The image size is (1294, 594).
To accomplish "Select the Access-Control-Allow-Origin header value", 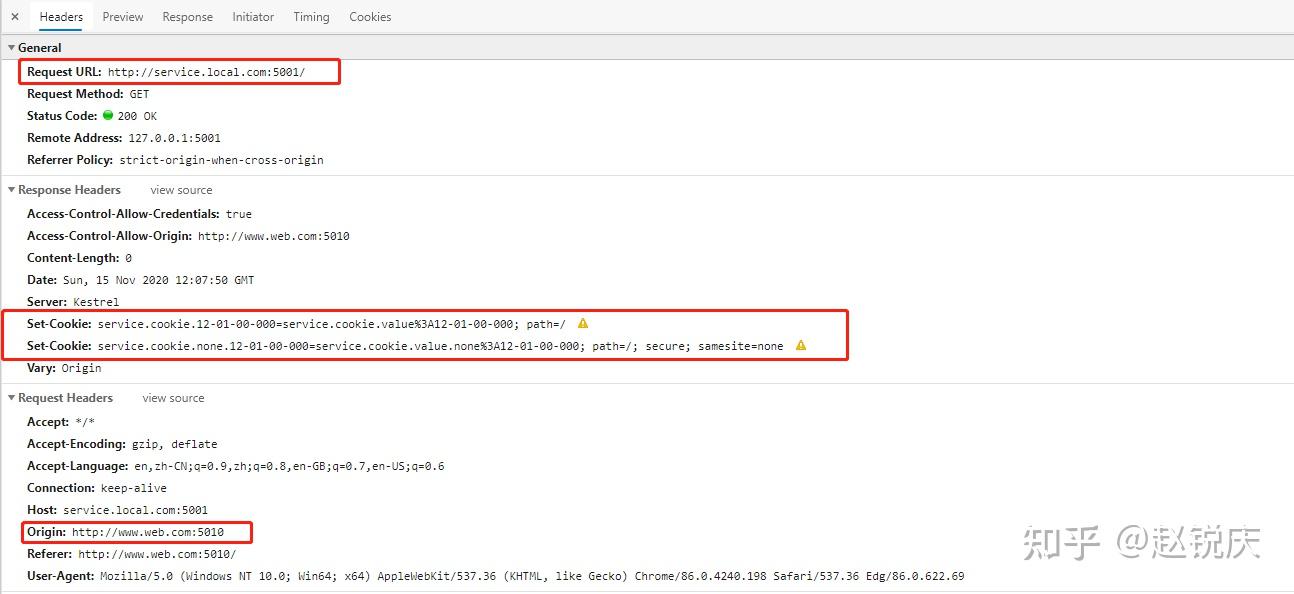I will point(274,235).
